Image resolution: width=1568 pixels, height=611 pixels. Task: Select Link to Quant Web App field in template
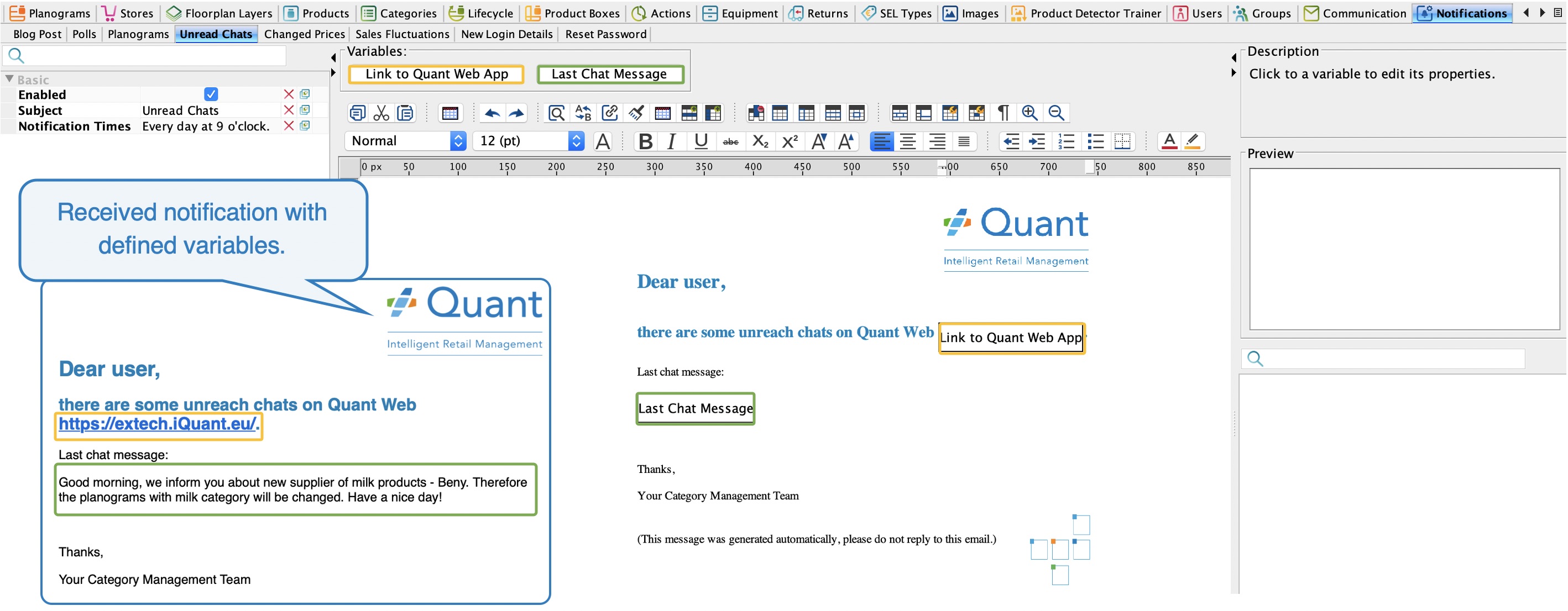(x=1011, y=338)
